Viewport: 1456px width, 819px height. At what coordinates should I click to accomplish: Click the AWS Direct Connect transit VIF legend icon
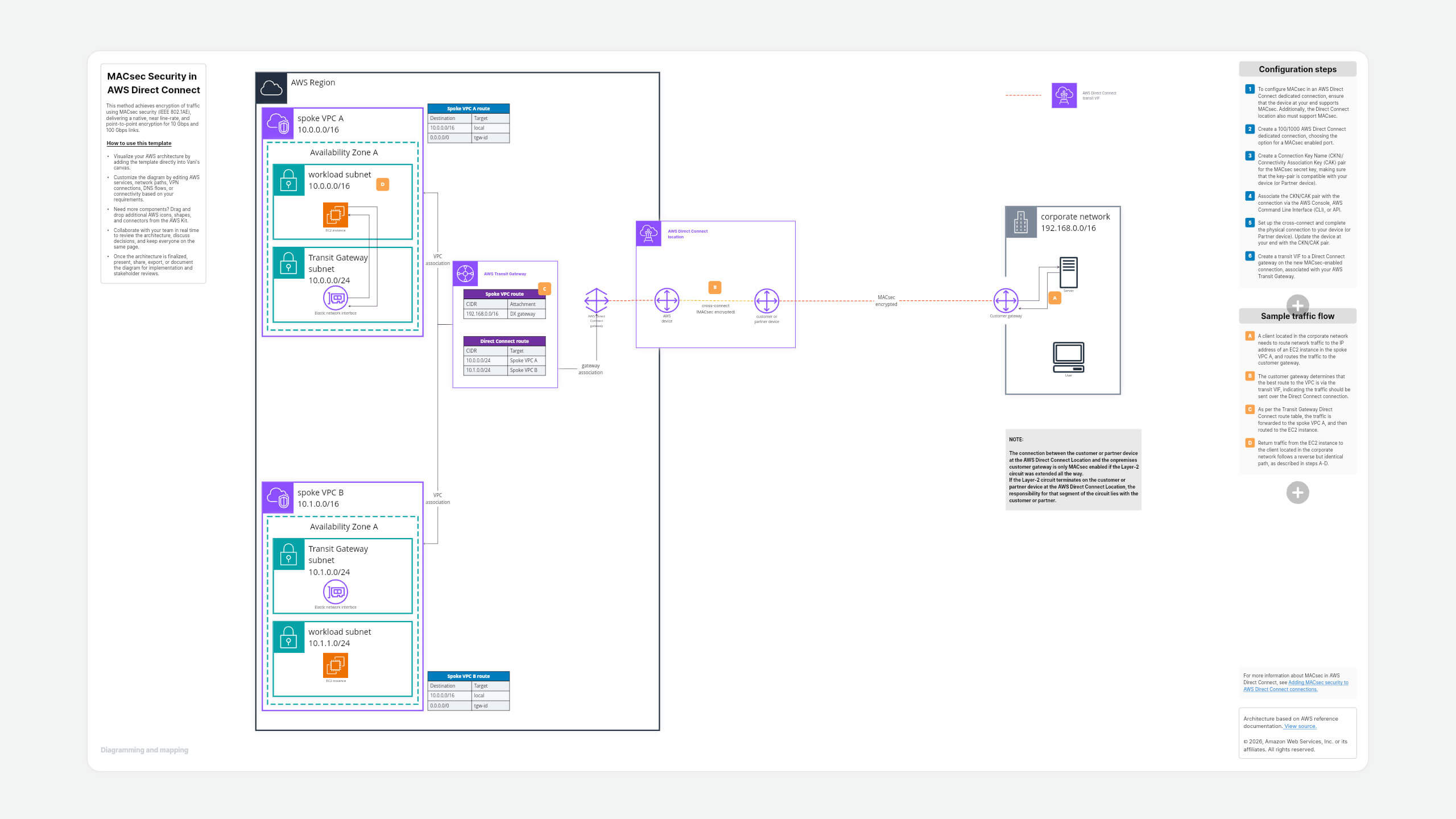tap(1064, 95)
